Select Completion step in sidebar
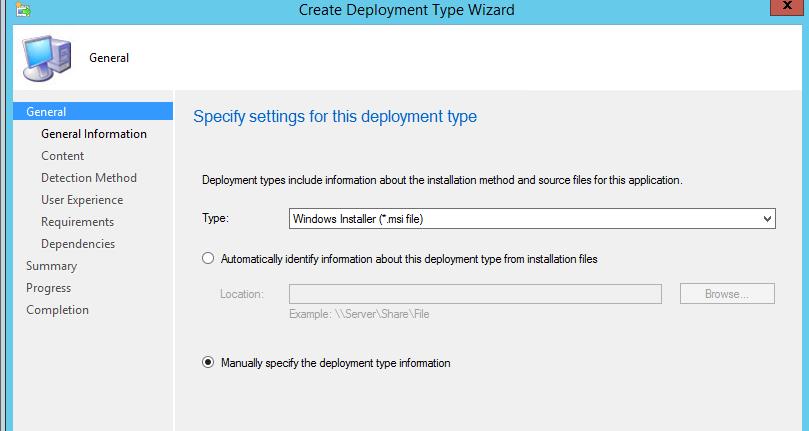Screen dimensions: 809x431 (58, 310)
